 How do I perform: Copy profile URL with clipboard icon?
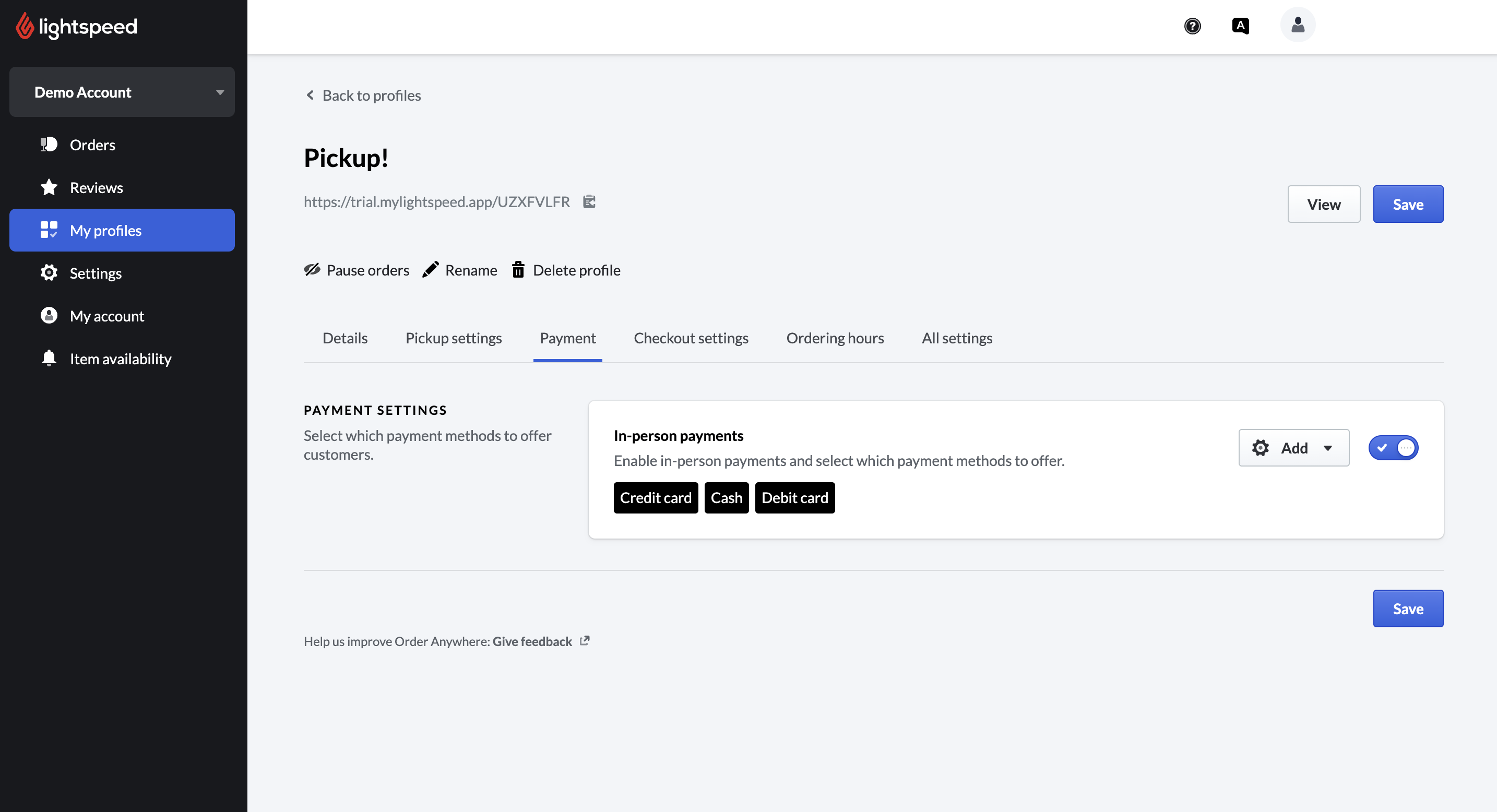(589, 201)
